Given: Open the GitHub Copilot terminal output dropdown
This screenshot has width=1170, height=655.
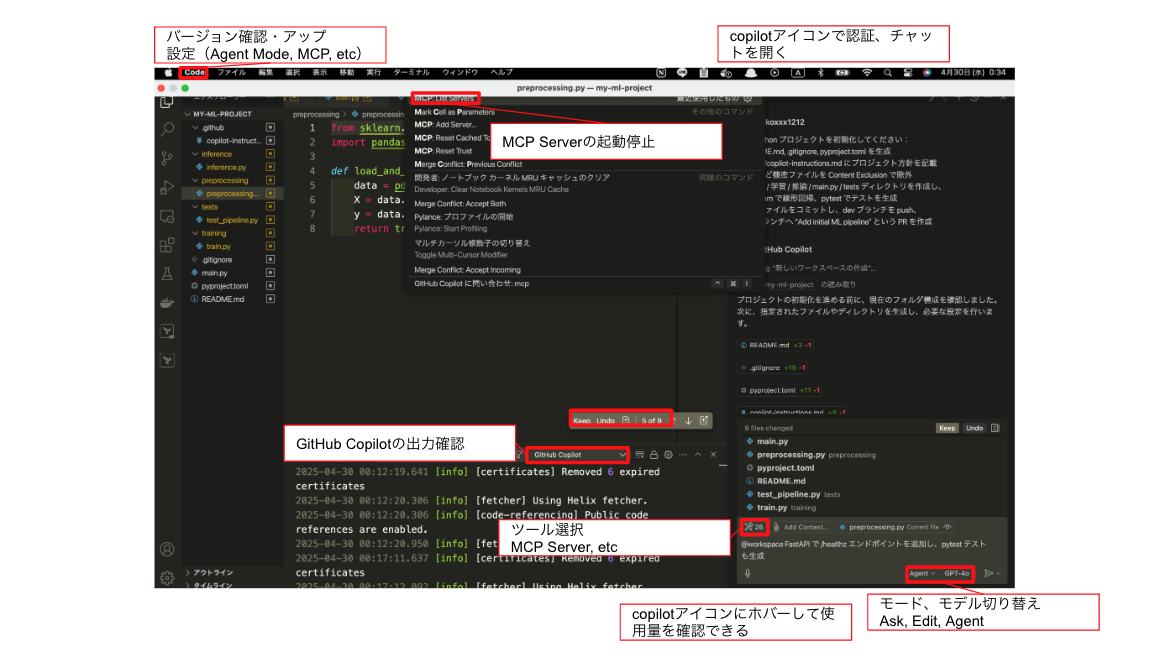Looking at the screenshot, I should (x=580, y=454).
